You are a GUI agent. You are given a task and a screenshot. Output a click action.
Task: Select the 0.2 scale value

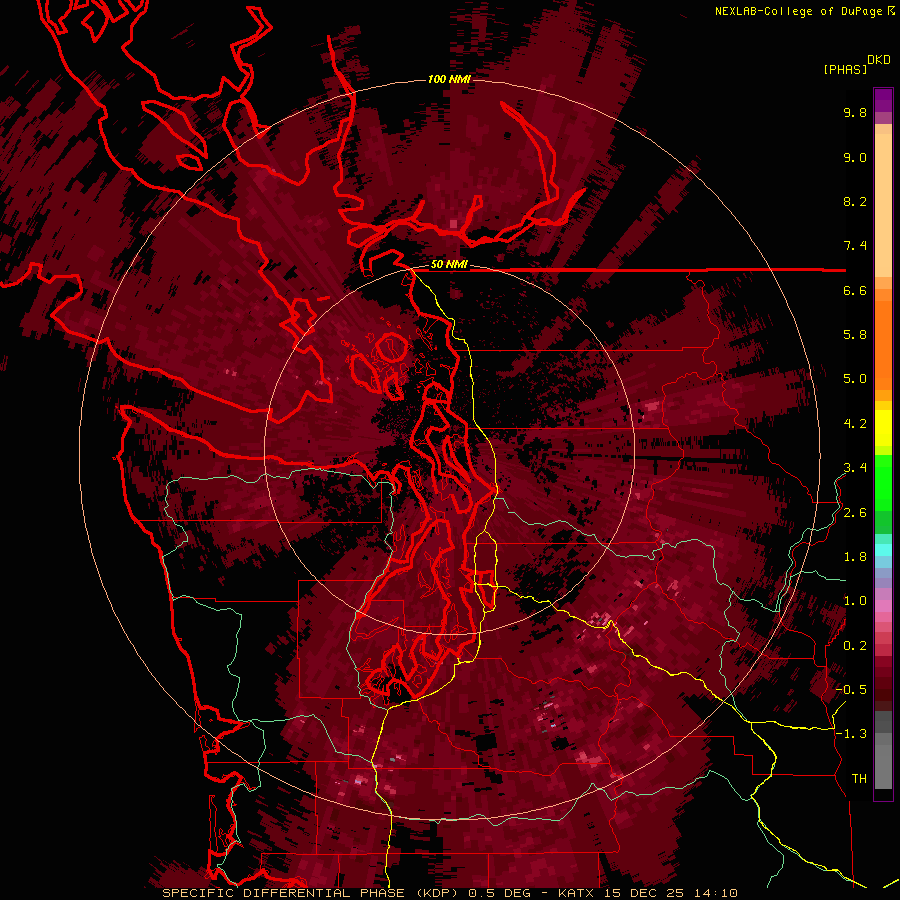coord(855,646)
